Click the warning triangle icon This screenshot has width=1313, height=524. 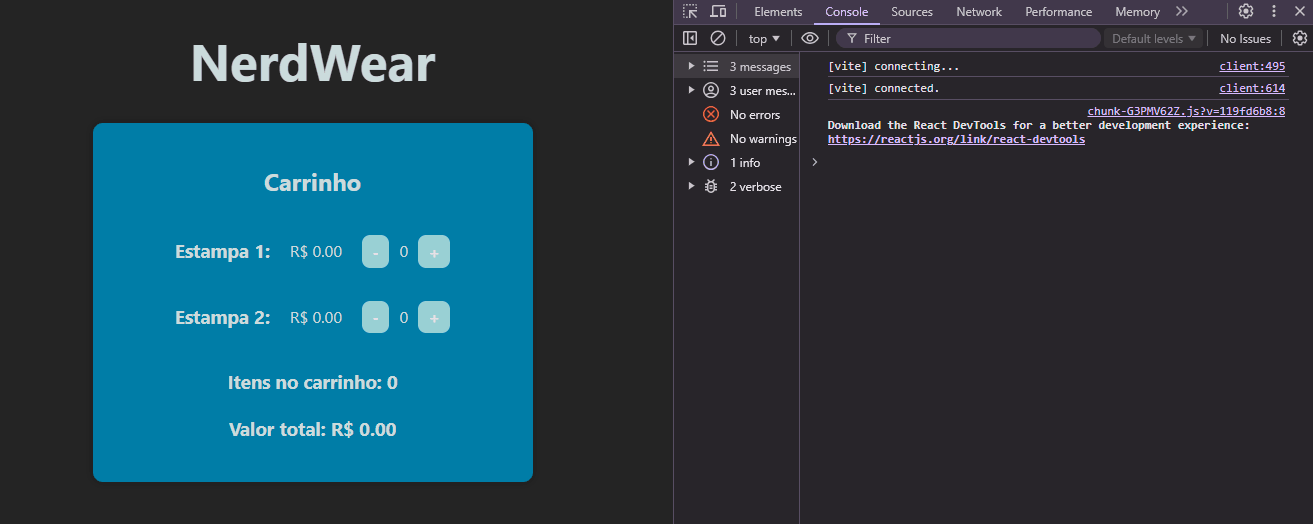click(x=711, y=138)
